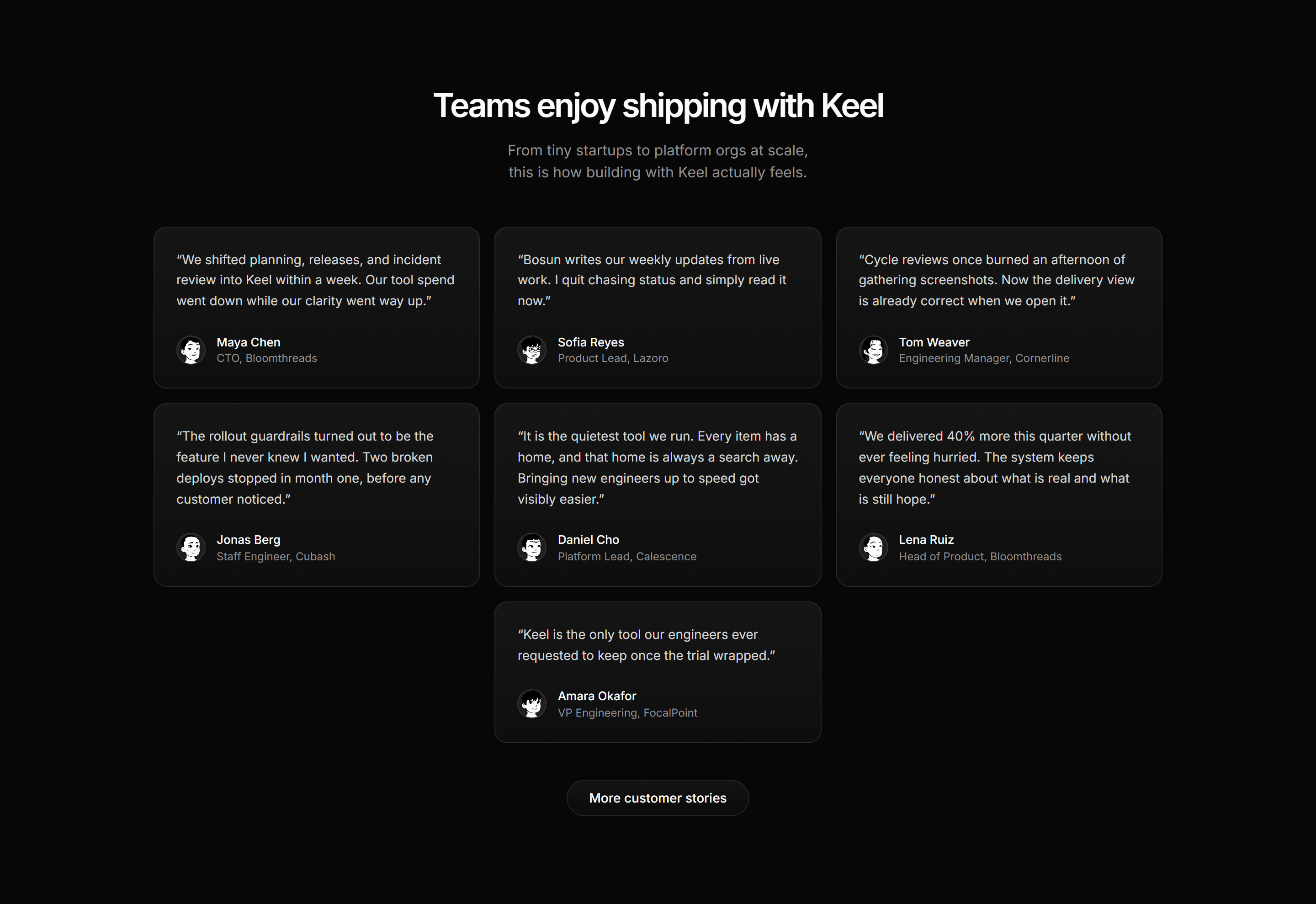
Task: Click the Tom Weaver name
Action: (x=934, y=342)
